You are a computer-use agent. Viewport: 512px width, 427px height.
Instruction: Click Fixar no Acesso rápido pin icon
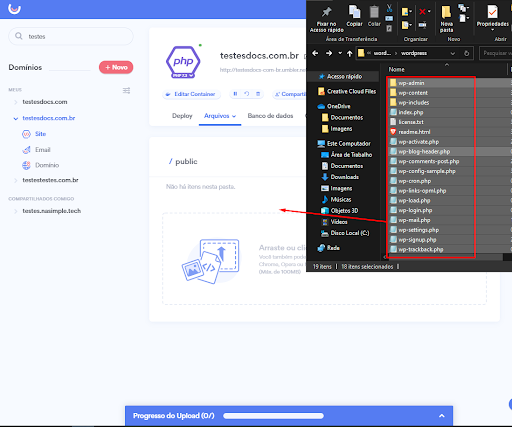coord(326,12)
